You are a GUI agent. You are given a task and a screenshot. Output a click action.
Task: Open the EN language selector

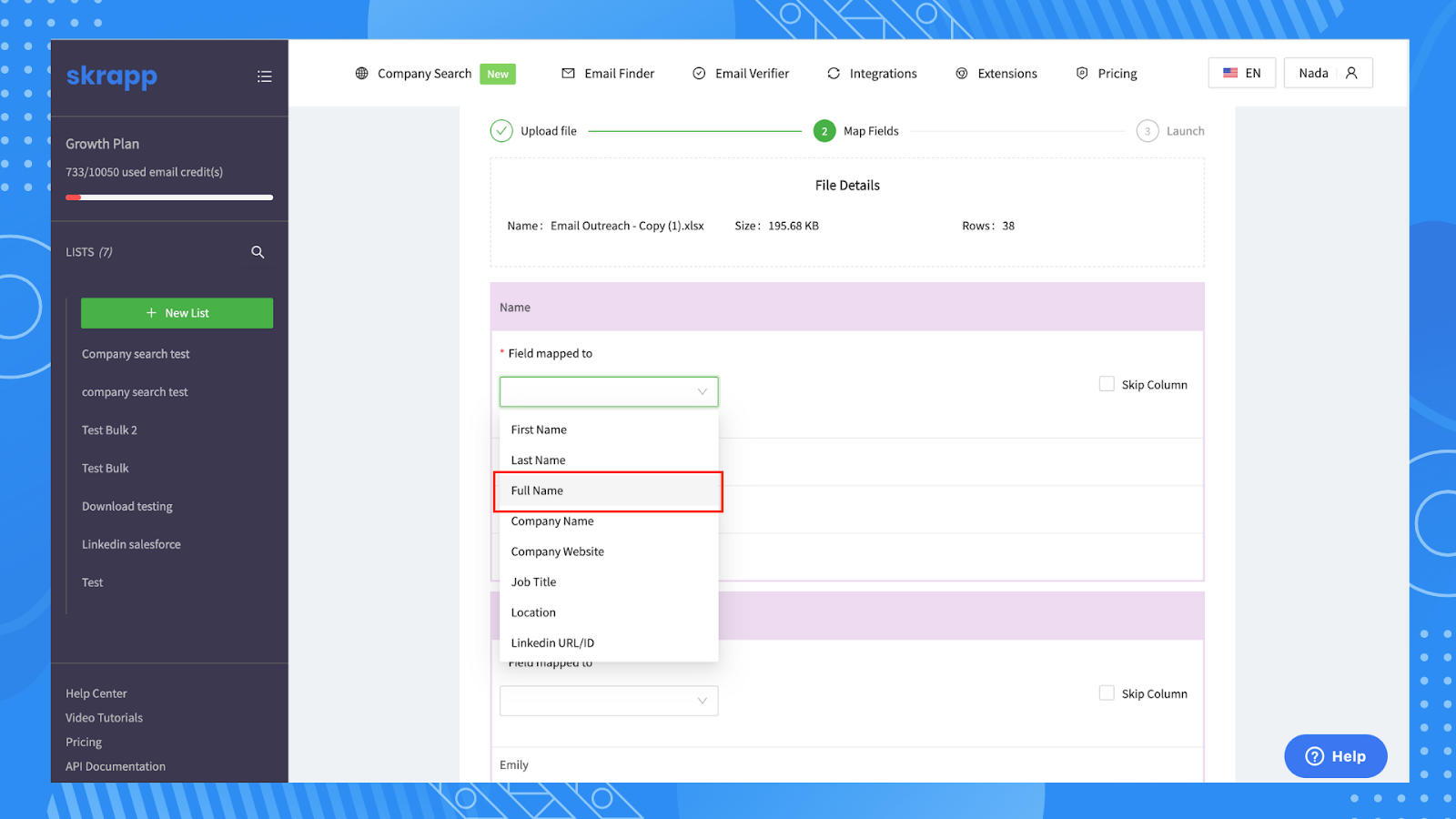(x=1242, y=73)
